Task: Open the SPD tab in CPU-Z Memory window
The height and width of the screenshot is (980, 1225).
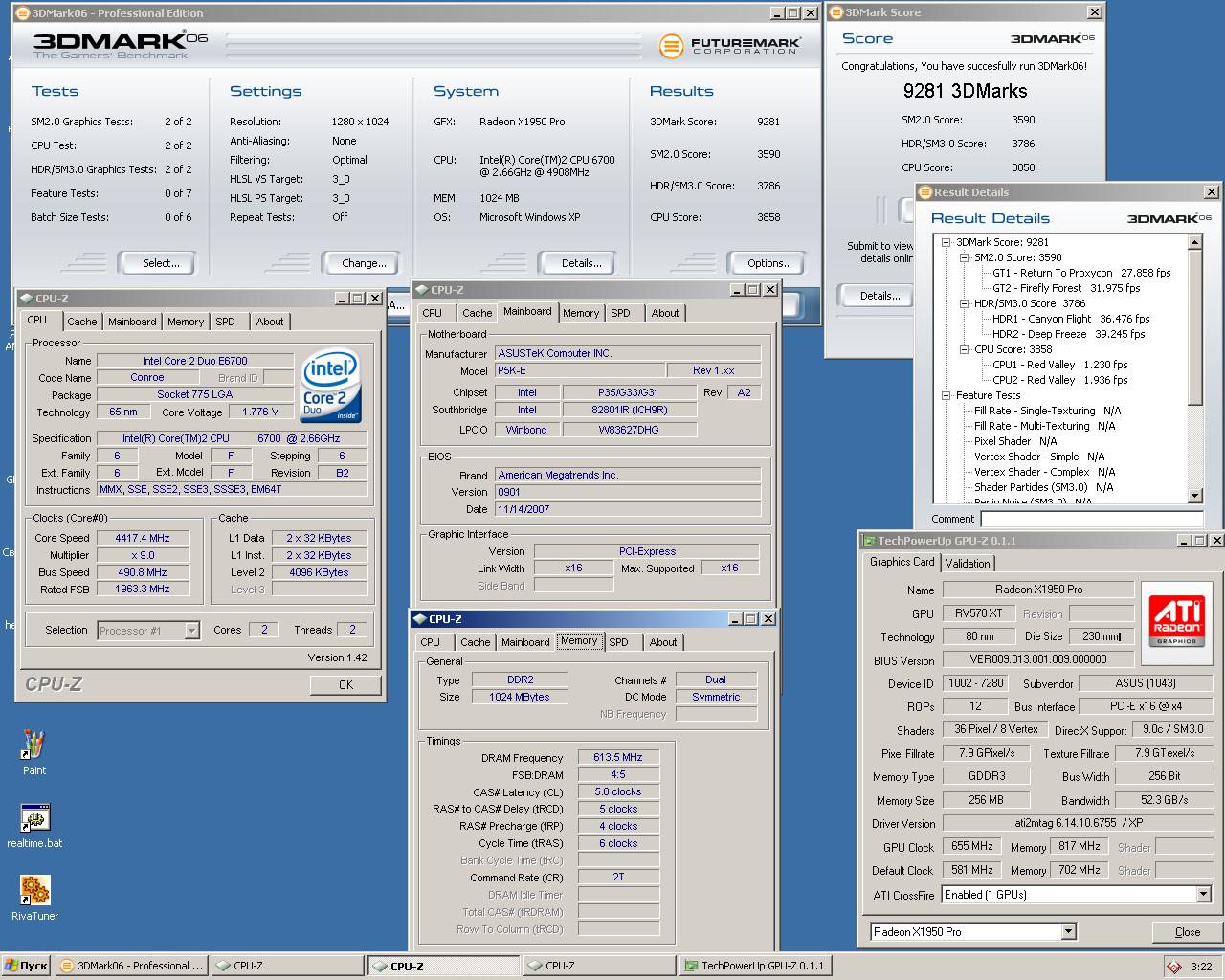Action: [x=619, y=642]
